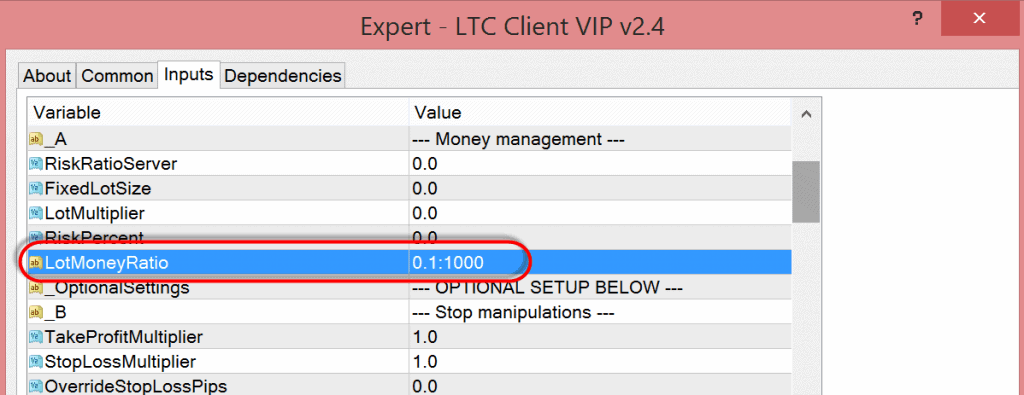The height and width of the screenshot is (395, 1024).
Task: Click the LotMultiplier variable type icon
Action: pyautogui.click(x=35, y=213)
